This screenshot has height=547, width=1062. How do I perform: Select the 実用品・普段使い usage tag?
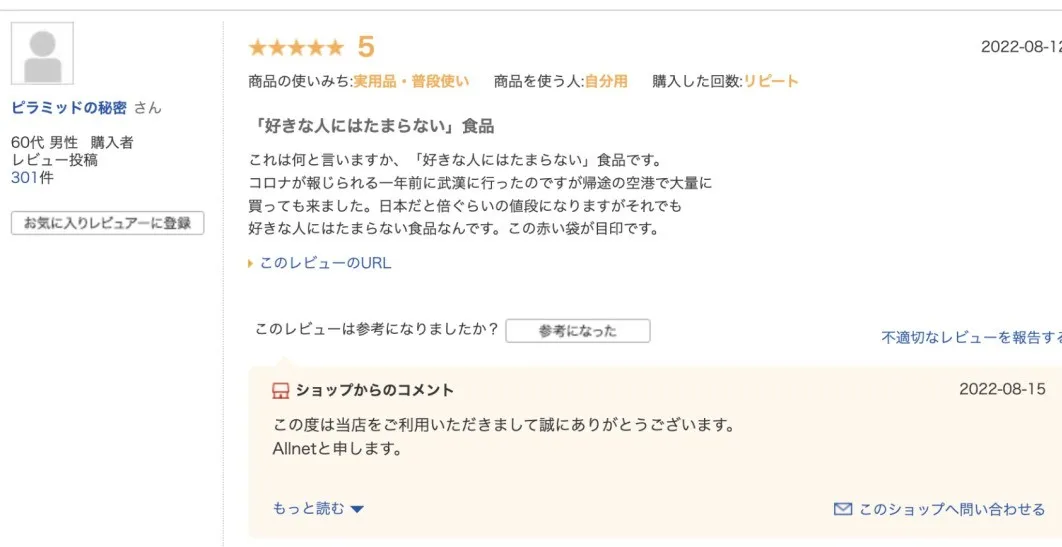[411, 82]
